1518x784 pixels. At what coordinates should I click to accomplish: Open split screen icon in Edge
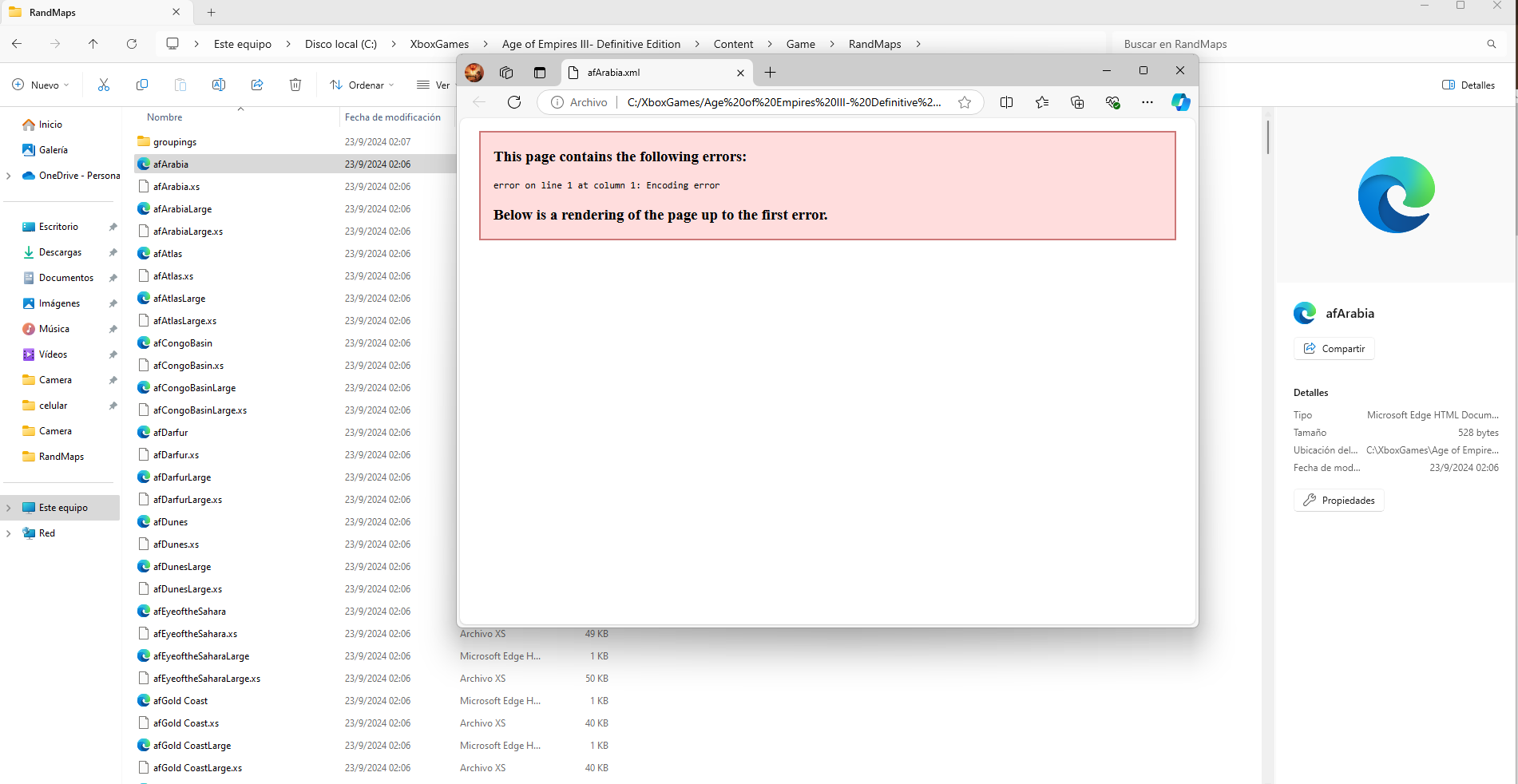click(x=1006, y=102)
